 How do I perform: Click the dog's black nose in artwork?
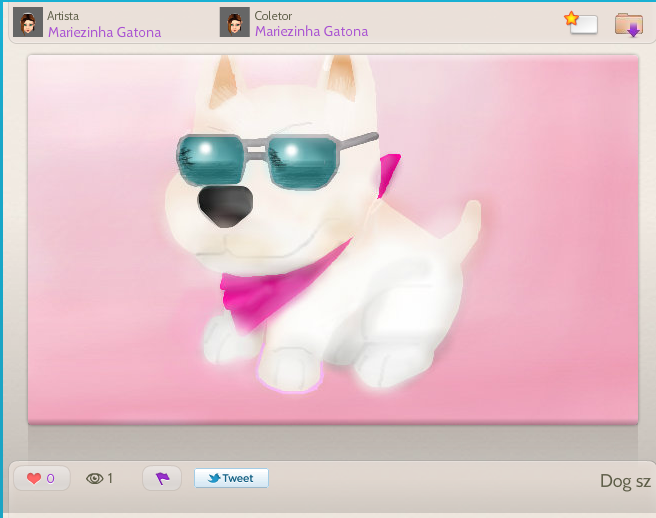pyautogui.click(x=226, y=203)
